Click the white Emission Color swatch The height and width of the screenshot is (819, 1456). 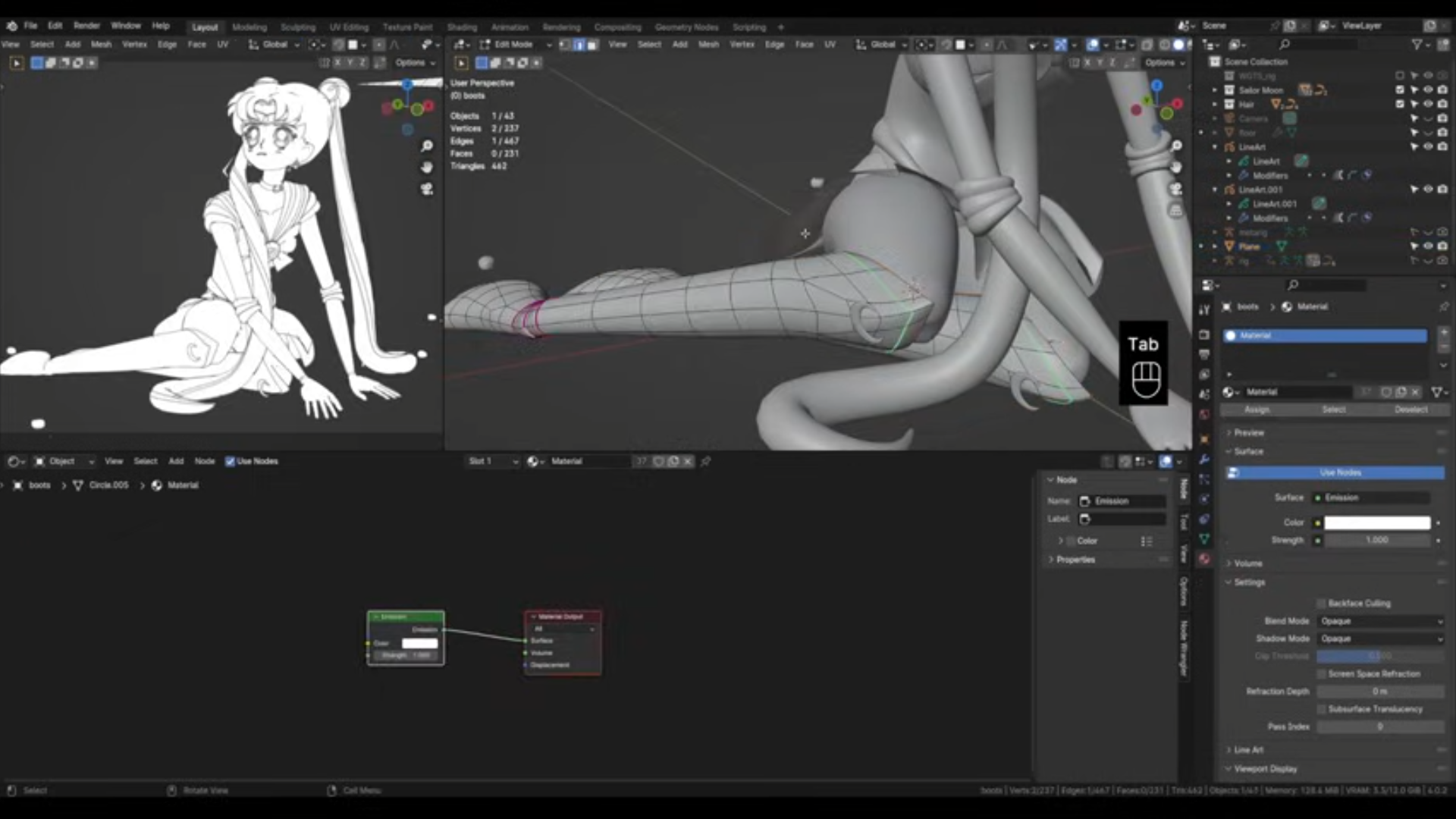point(1377,522)
